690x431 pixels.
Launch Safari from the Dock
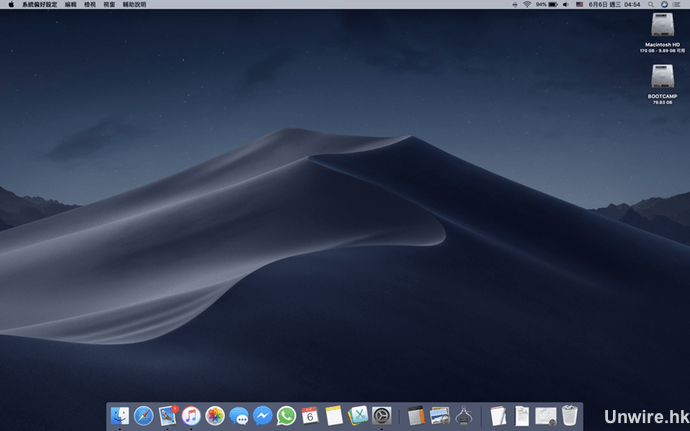(x=143, y=416)
